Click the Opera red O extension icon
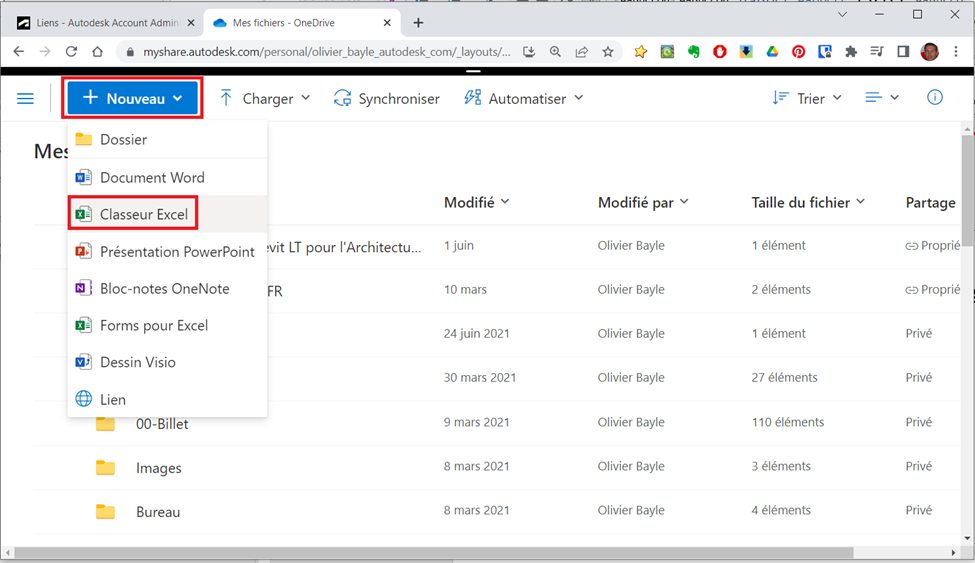The height and width of the screenshot is (563, 975). coord(719,52)
